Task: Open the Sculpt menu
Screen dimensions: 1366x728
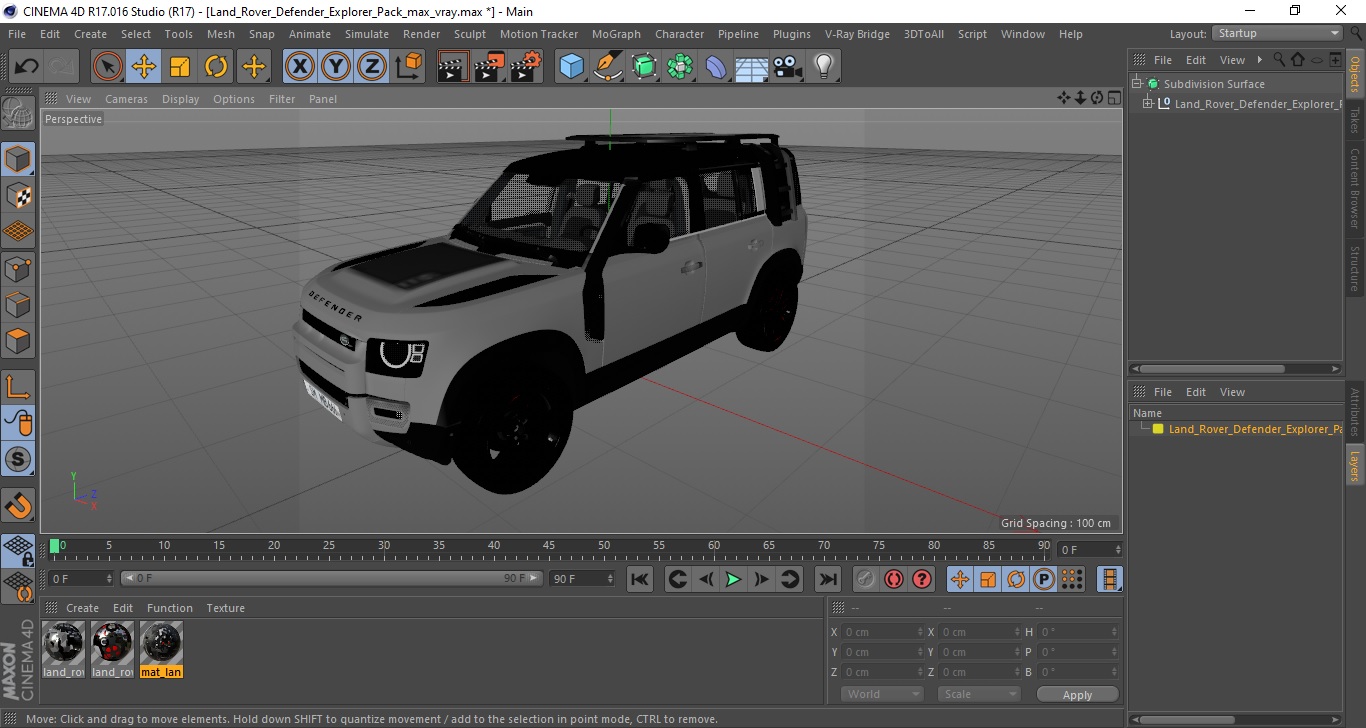Action: 470,34
